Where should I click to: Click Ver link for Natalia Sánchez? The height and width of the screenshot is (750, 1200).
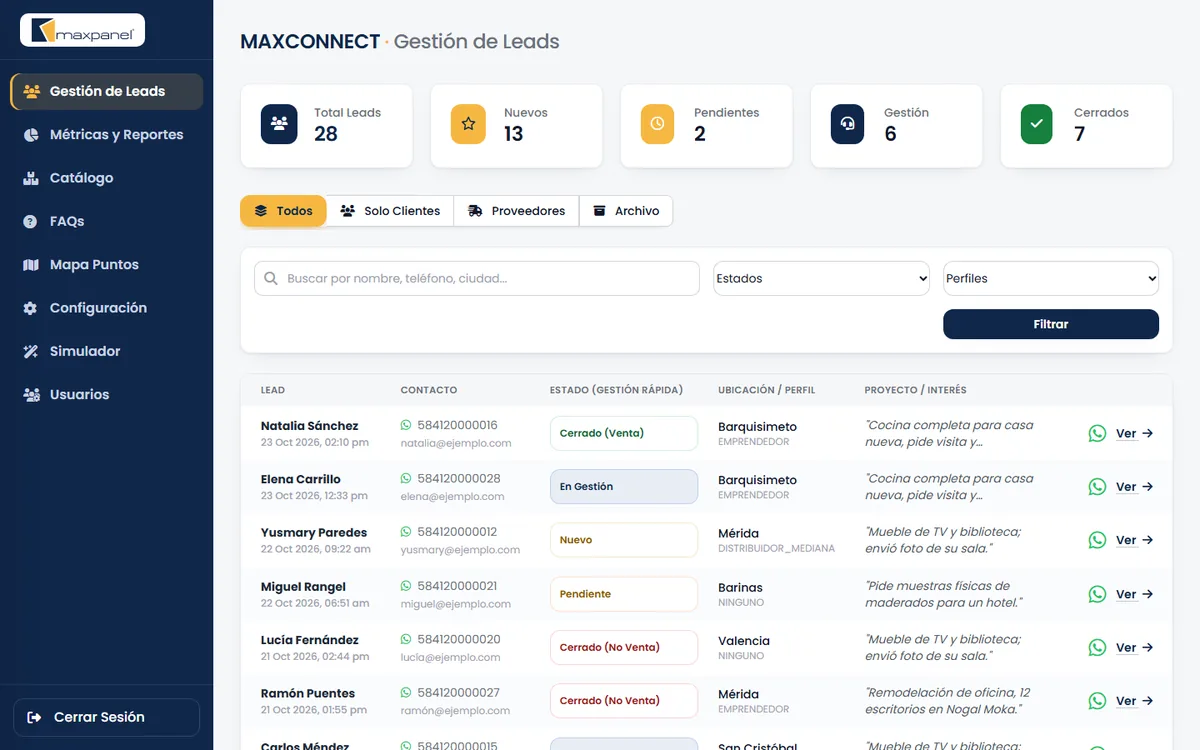tap(1135, 434)
